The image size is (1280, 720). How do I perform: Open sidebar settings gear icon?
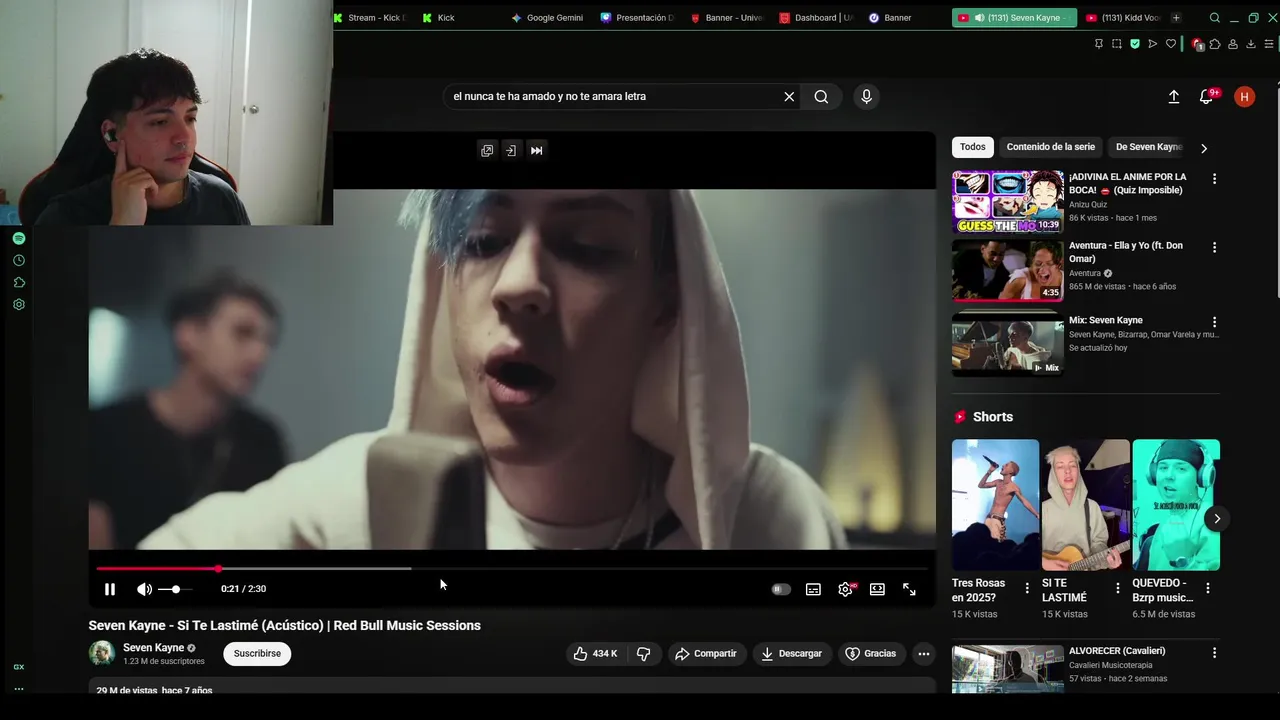pyautogui.click(x=19, y=304)
